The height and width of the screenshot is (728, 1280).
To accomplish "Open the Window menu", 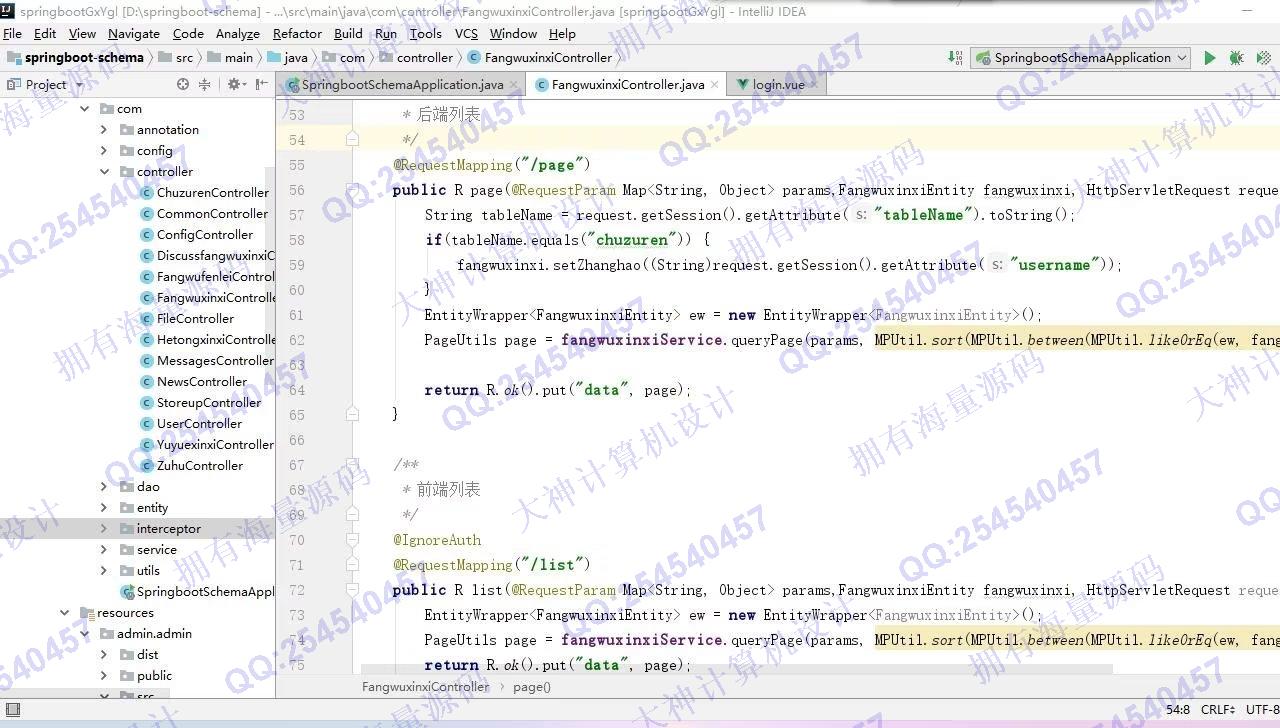I will click(513, 33).
